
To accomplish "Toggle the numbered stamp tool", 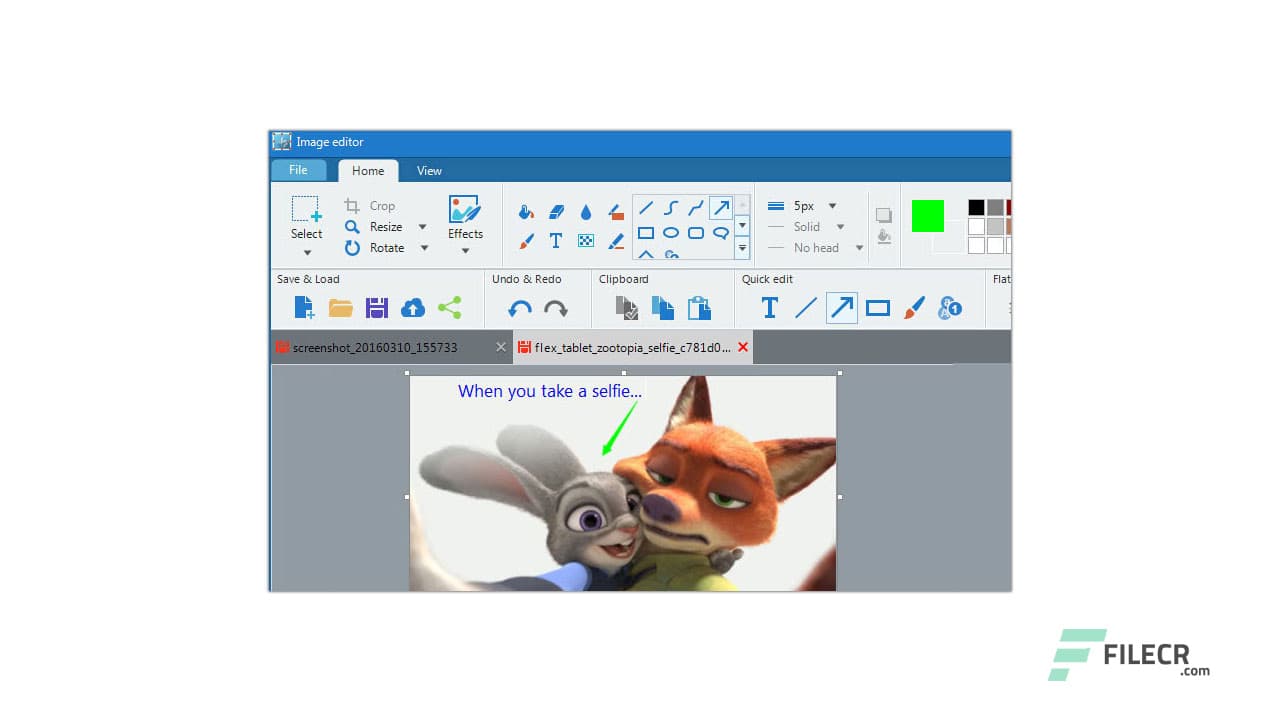I will 950,308.
